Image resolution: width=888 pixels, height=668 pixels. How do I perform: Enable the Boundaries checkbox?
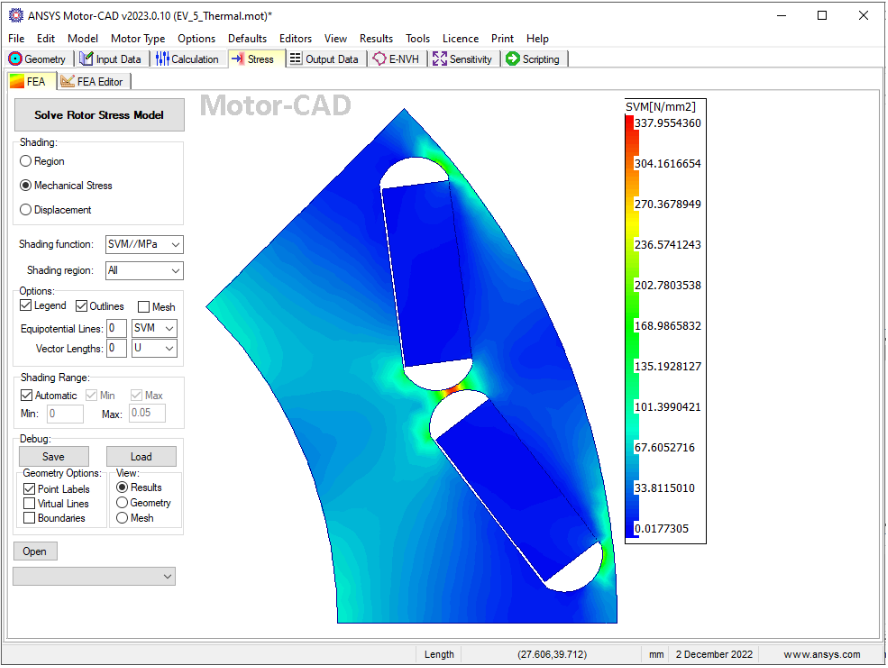coord(29,519)
